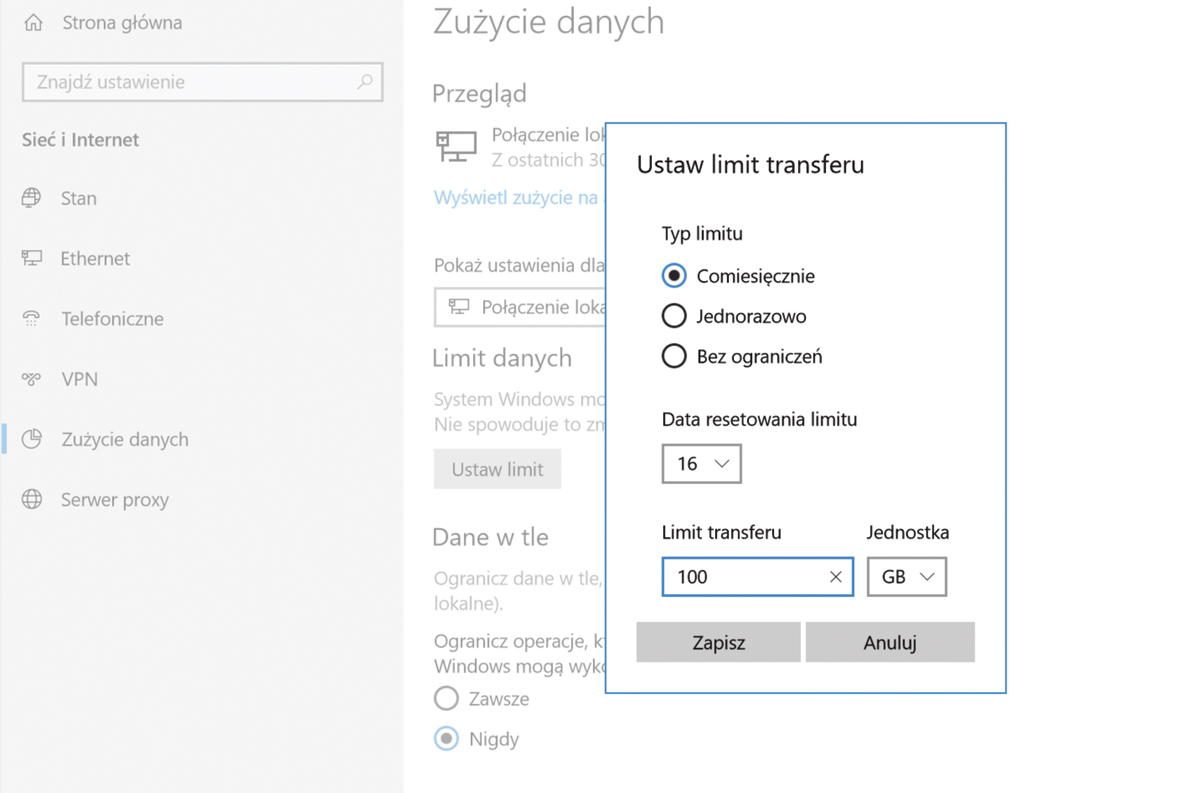Go to Zużycie danych menu item
Screen dimensions: 1200x793
point(124,439)
